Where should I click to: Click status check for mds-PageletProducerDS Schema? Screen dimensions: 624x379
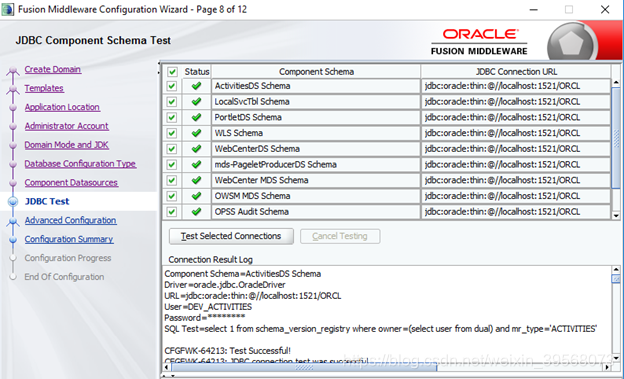coord(196,164)
